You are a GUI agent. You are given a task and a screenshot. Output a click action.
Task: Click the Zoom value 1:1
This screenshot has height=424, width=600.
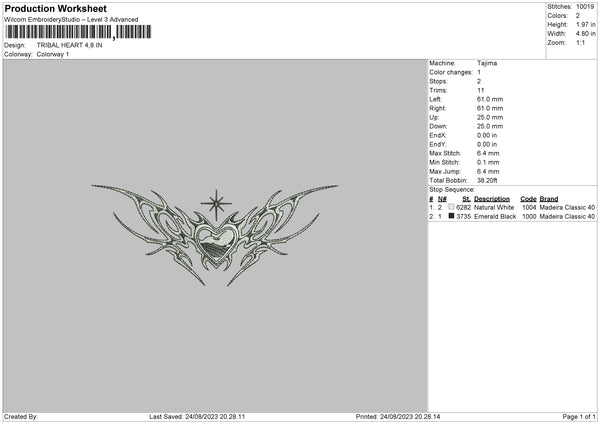click(x=580, y=42)
